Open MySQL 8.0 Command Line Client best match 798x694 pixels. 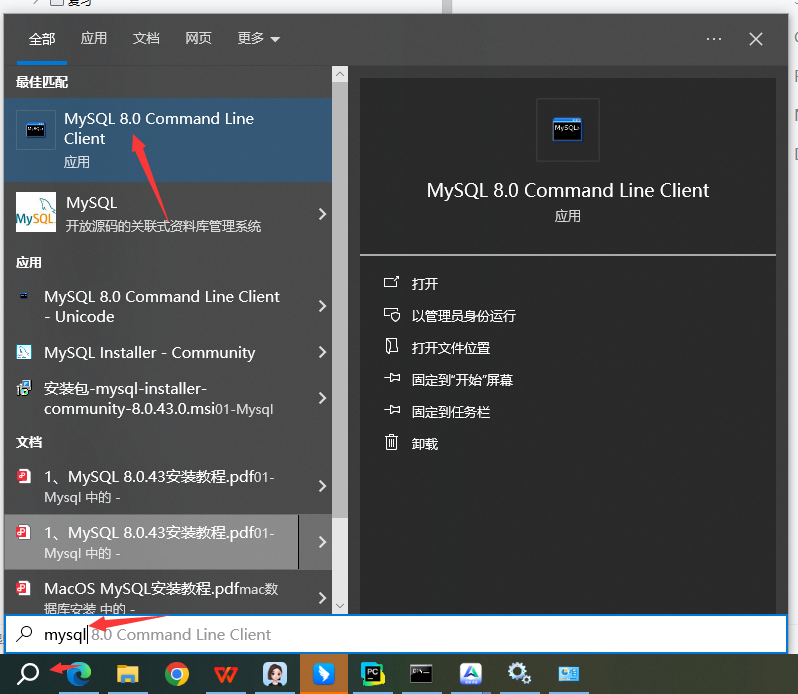[168, 140]
